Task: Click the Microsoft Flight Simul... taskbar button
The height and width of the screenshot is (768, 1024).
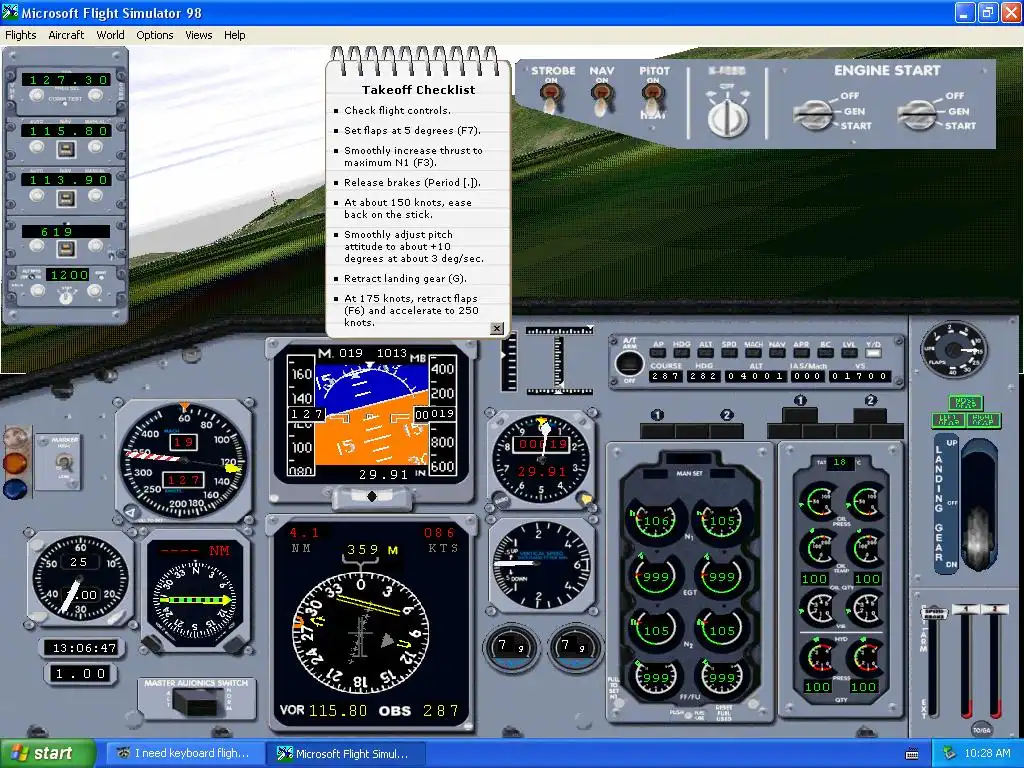Action: [x=346, y=754]
